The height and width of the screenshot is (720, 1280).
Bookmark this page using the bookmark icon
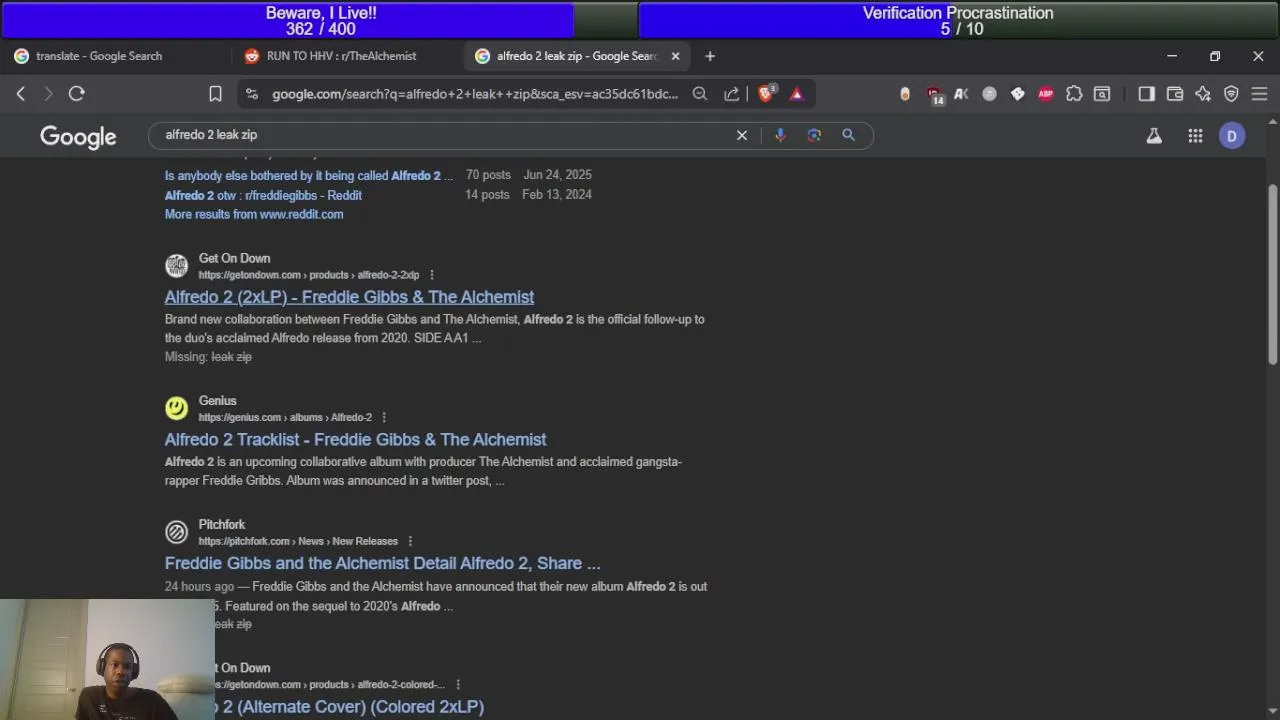215,94
